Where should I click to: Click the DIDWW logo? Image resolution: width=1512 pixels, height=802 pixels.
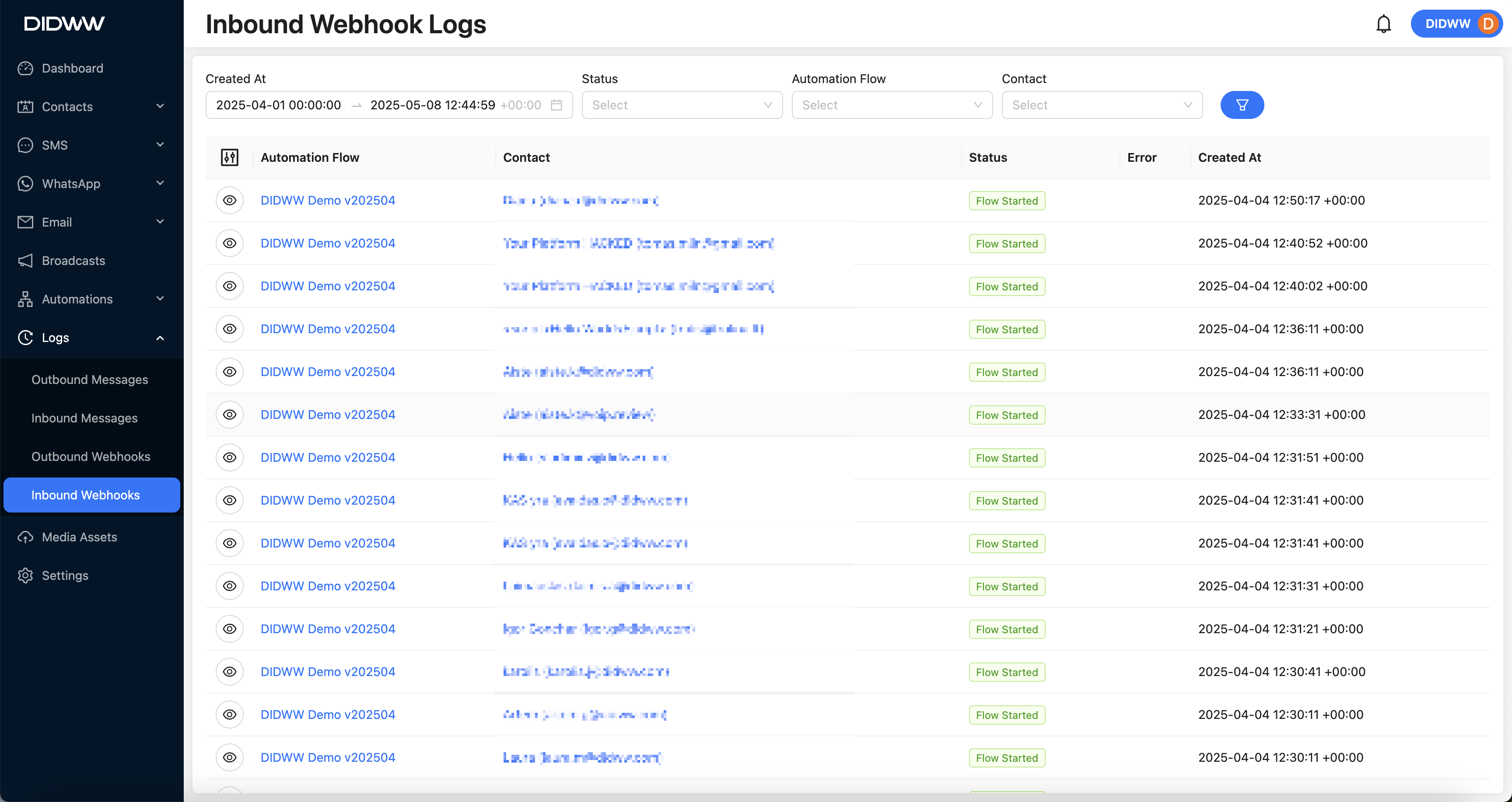65,24
